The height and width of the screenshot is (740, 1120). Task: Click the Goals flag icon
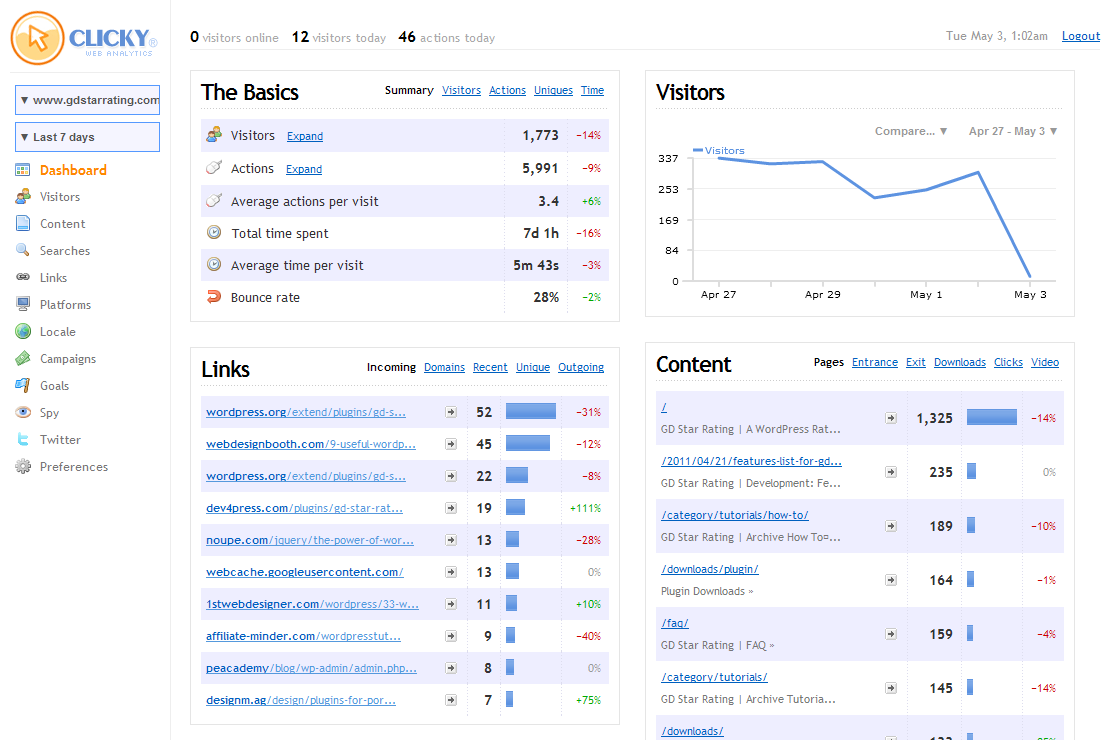[23, 386]
